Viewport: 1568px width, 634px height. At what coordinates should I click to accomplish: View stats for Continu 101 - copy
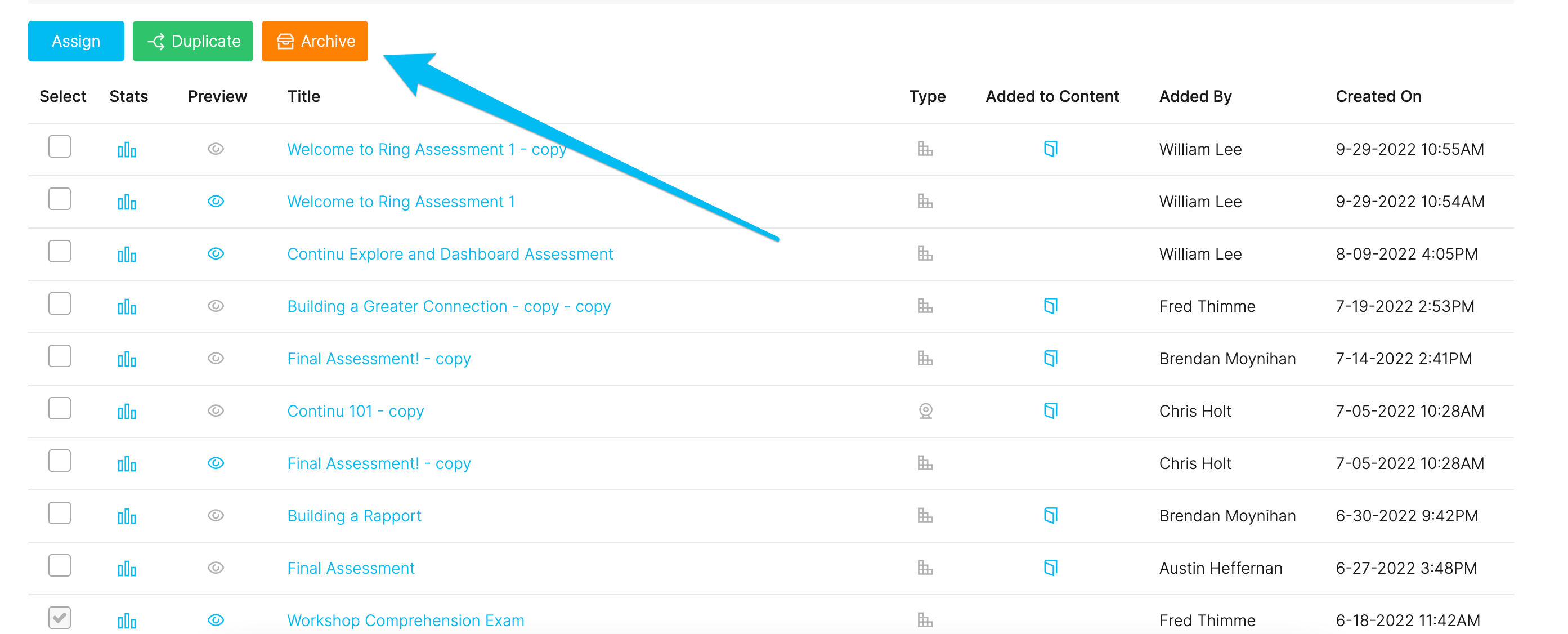pyautogui.click(x=127, y=411)
